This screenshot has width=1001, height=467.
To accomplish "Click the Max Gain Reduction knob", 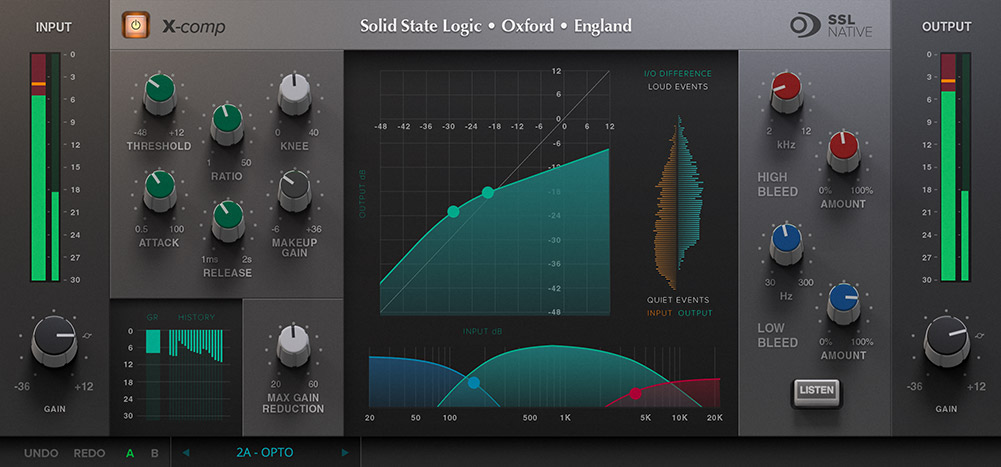I will pyautogui.click(x=292, y=344).
